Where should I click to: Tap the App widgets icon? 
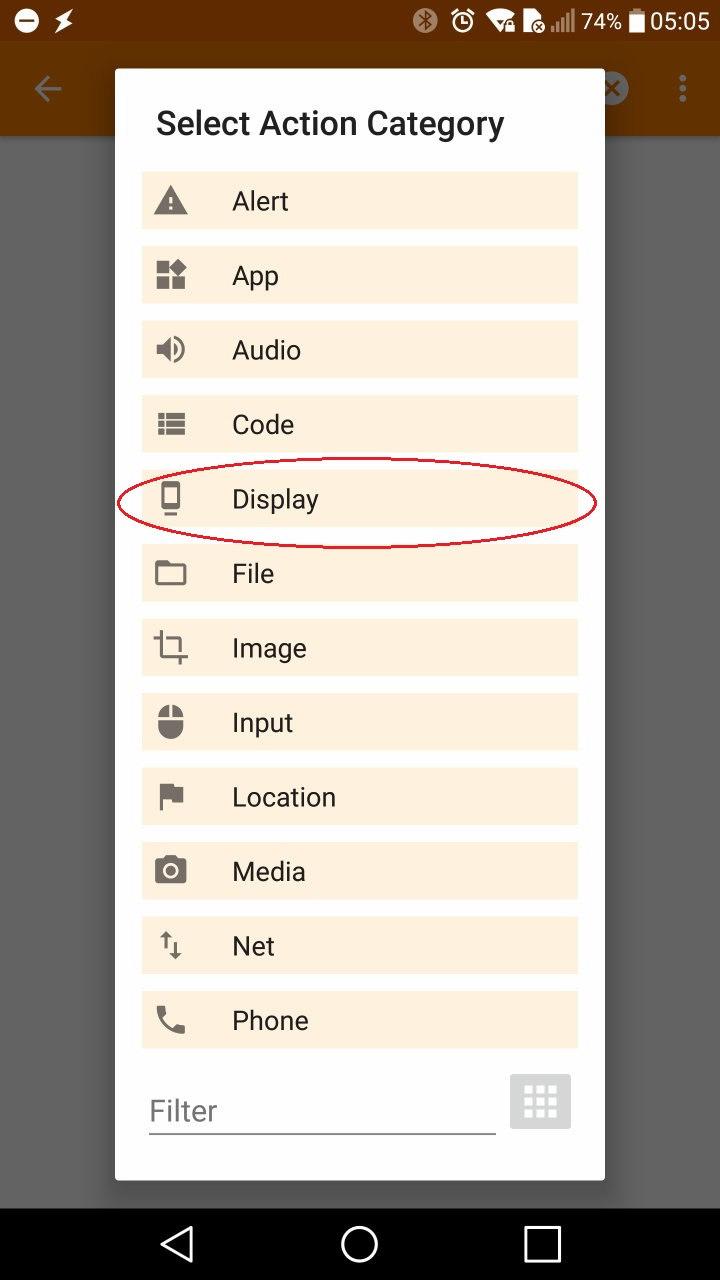171,275
